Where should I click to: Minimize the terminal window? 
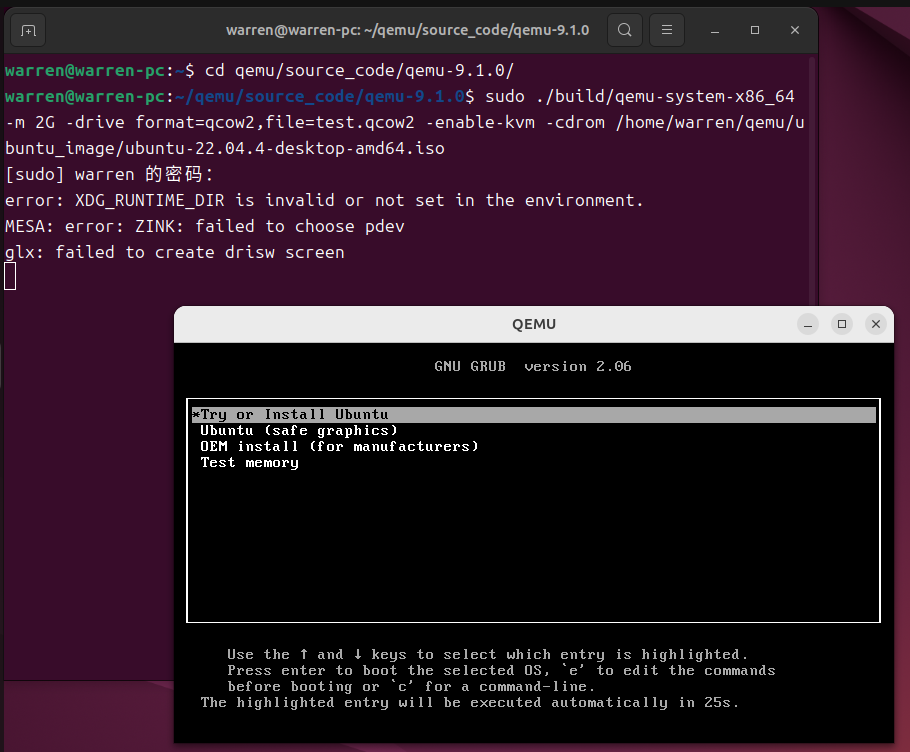[715, 30]
